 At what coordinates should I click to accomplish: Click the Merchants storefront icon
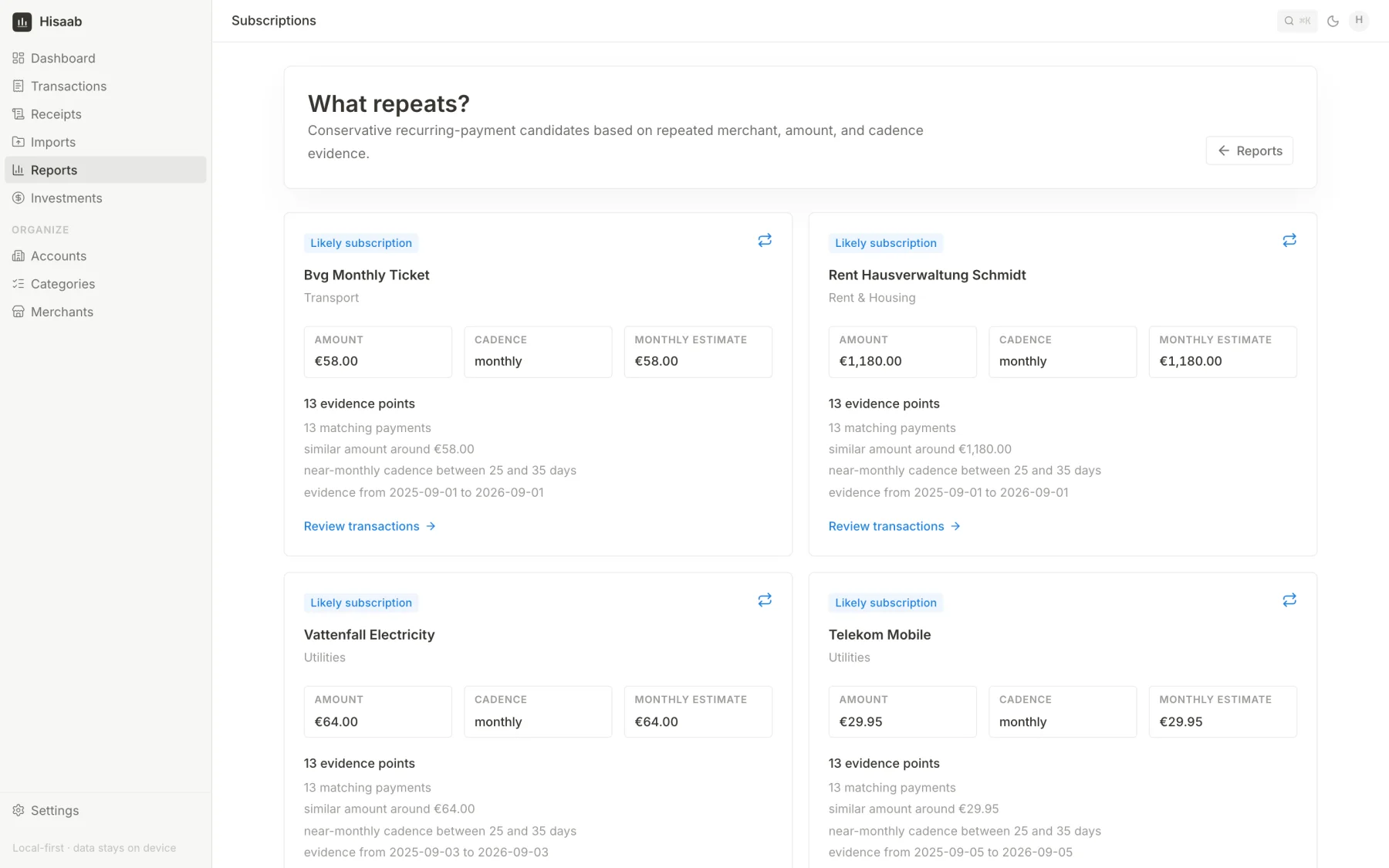click(19, 312)
